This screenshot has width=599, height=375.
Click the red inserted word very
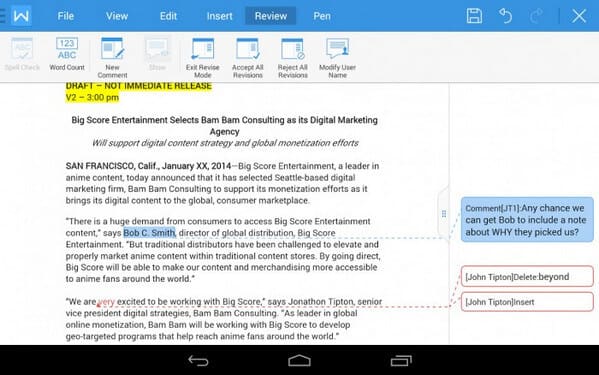pos(107,302)
